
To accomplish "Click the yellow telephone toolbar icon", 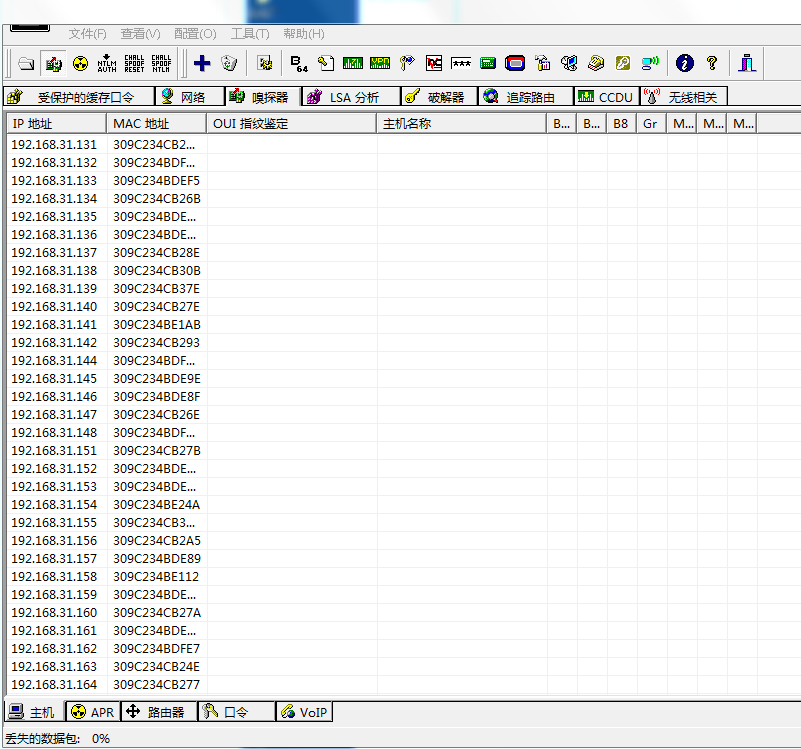I will click(596, 63).
